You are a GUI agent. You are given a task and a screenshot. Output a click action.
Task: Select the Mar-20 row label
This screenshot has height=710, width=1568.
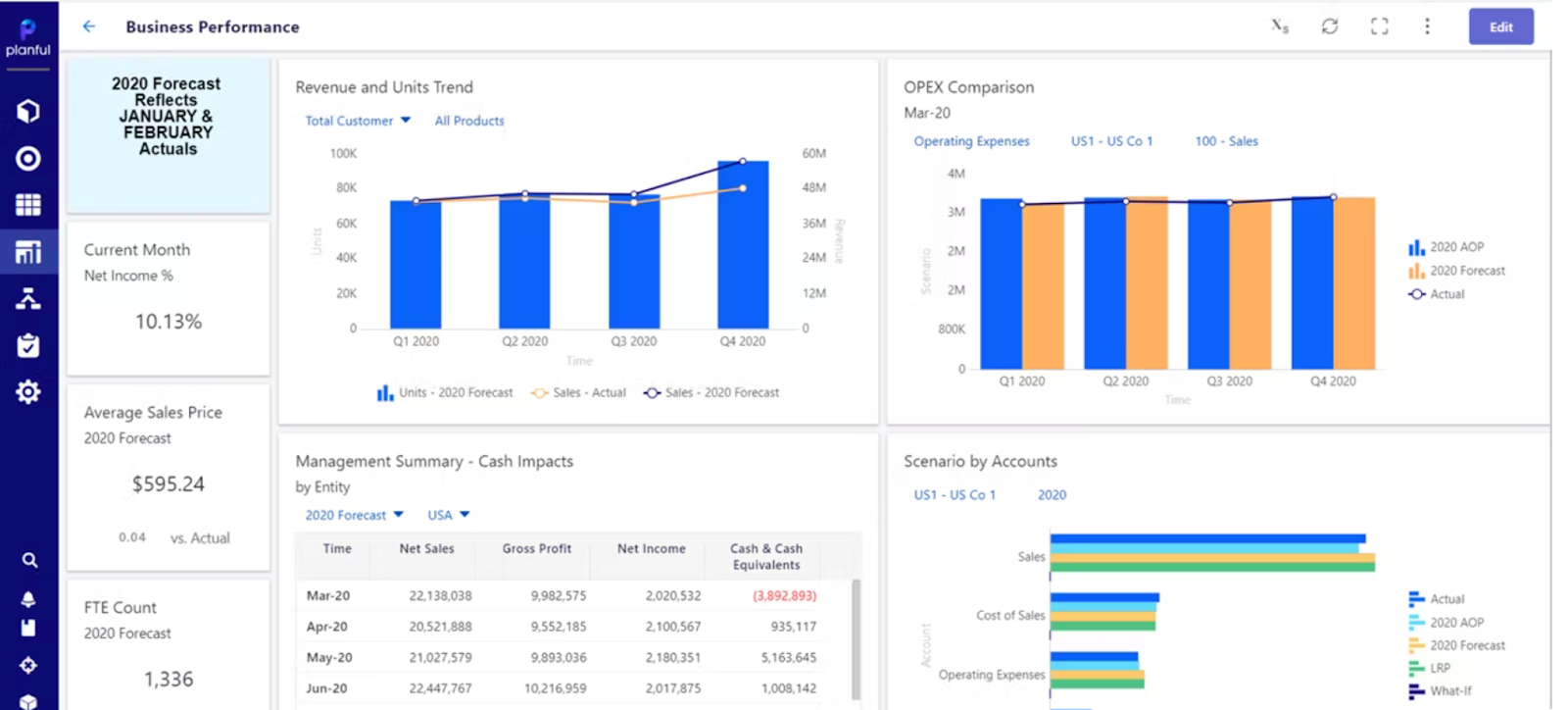(x=327, y=595)
